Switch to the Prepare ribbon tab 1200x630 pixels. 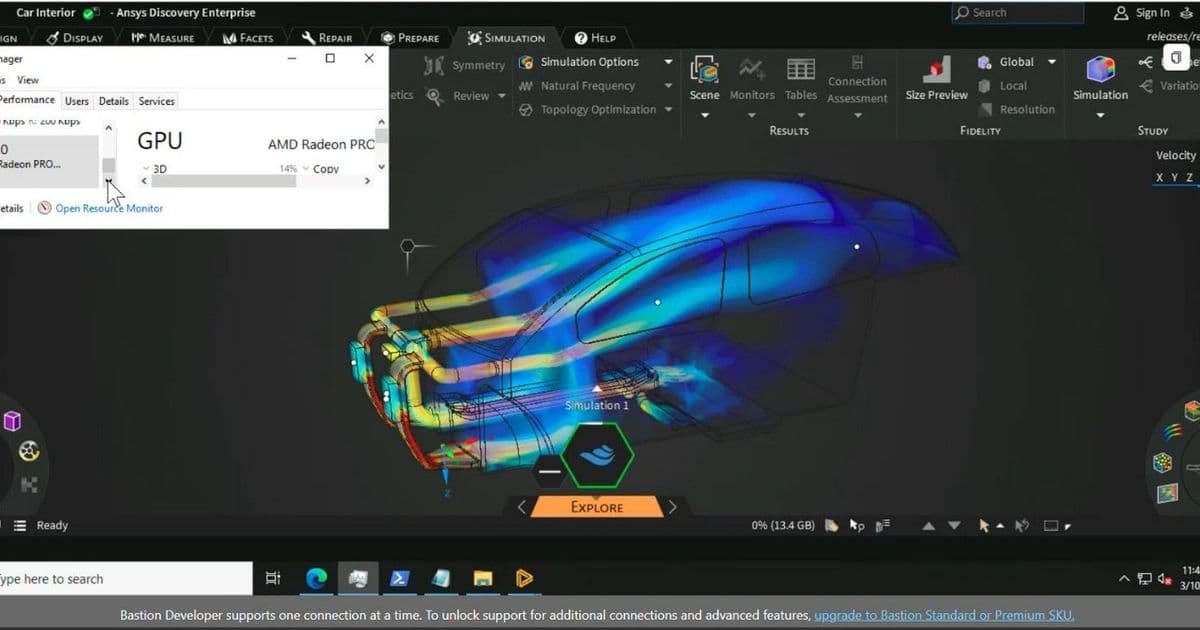point(410,38)
